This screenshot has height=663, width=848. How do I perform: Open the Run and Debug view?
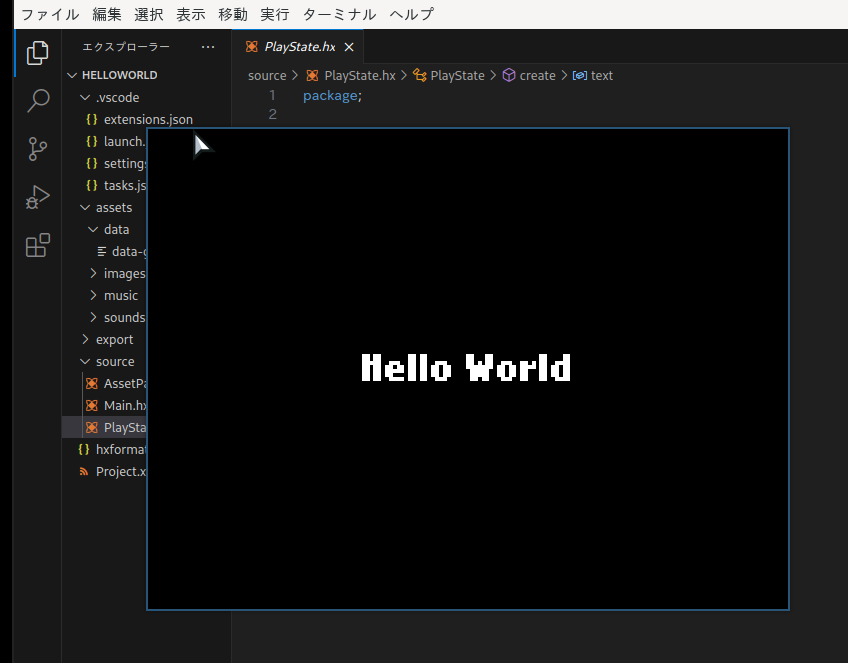pyautogui.click(x=37, y=197)
